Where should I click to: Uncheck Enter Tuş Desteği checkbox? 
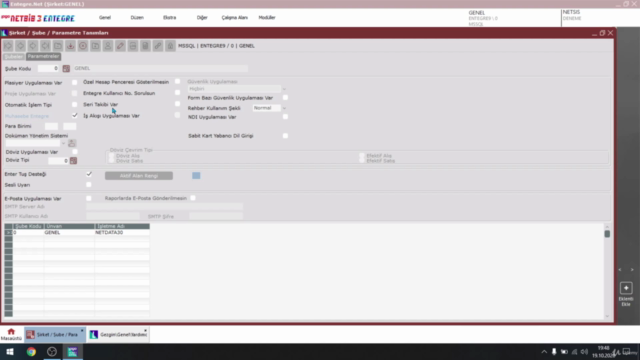point(89,174)
